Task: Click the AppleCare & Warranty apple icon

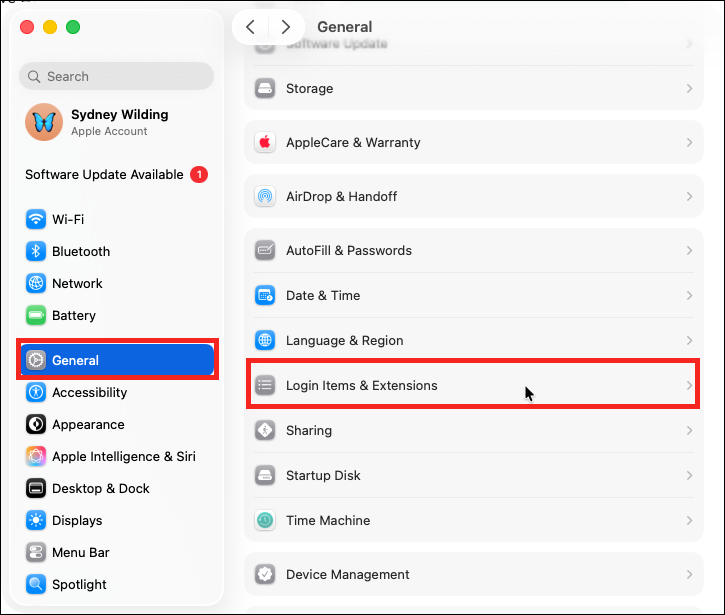Action: click(x=265, y=142)
